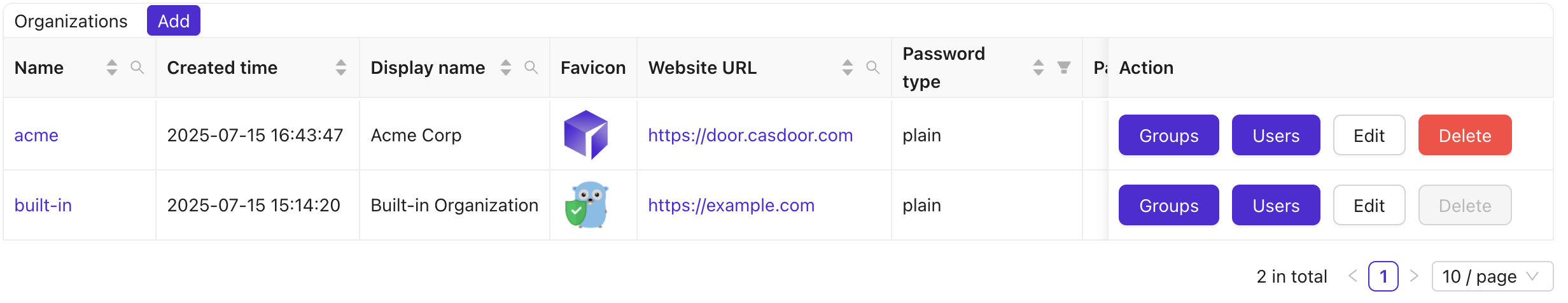Click the Password type sort arrows
1568x303 pixels.
[x=1039, y=67]
